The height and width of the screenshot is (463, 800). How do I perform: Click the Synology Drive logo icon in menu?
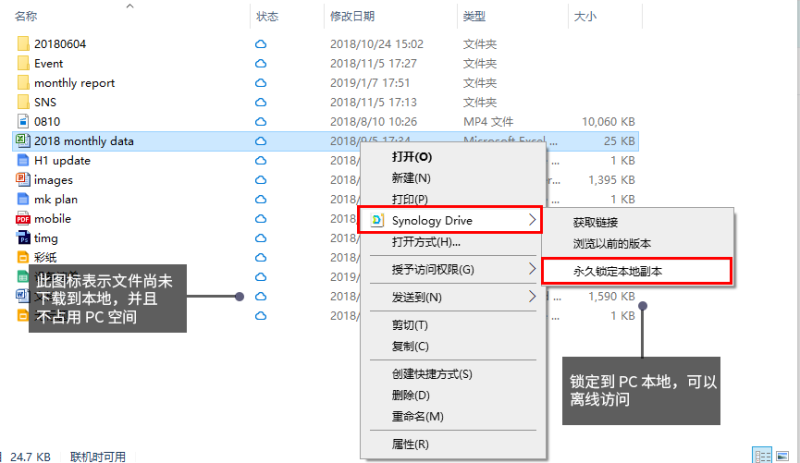pos(377,220)
